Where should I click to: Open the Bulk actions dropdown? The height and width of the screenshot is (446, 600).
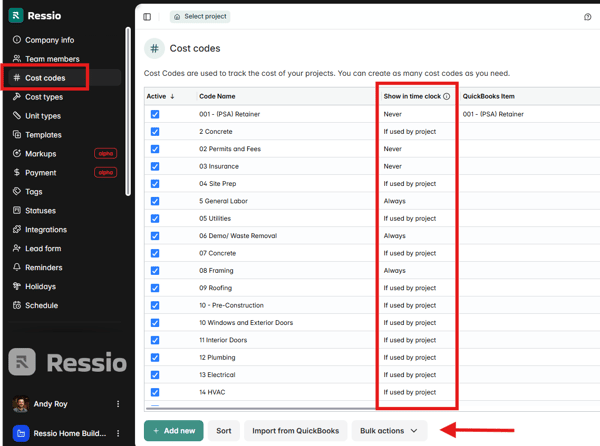(x=389, y=431)
